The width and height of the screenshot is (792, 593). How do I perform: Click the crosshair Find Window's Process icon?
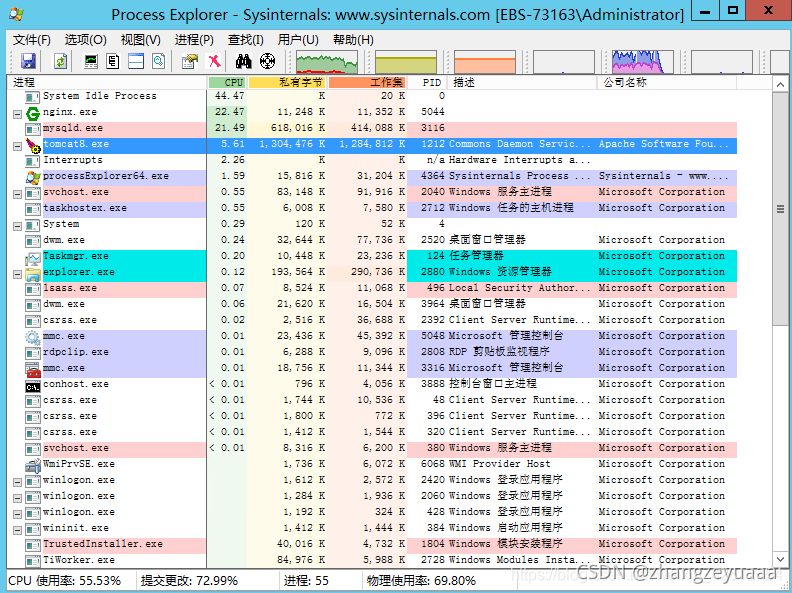[267, 61]
